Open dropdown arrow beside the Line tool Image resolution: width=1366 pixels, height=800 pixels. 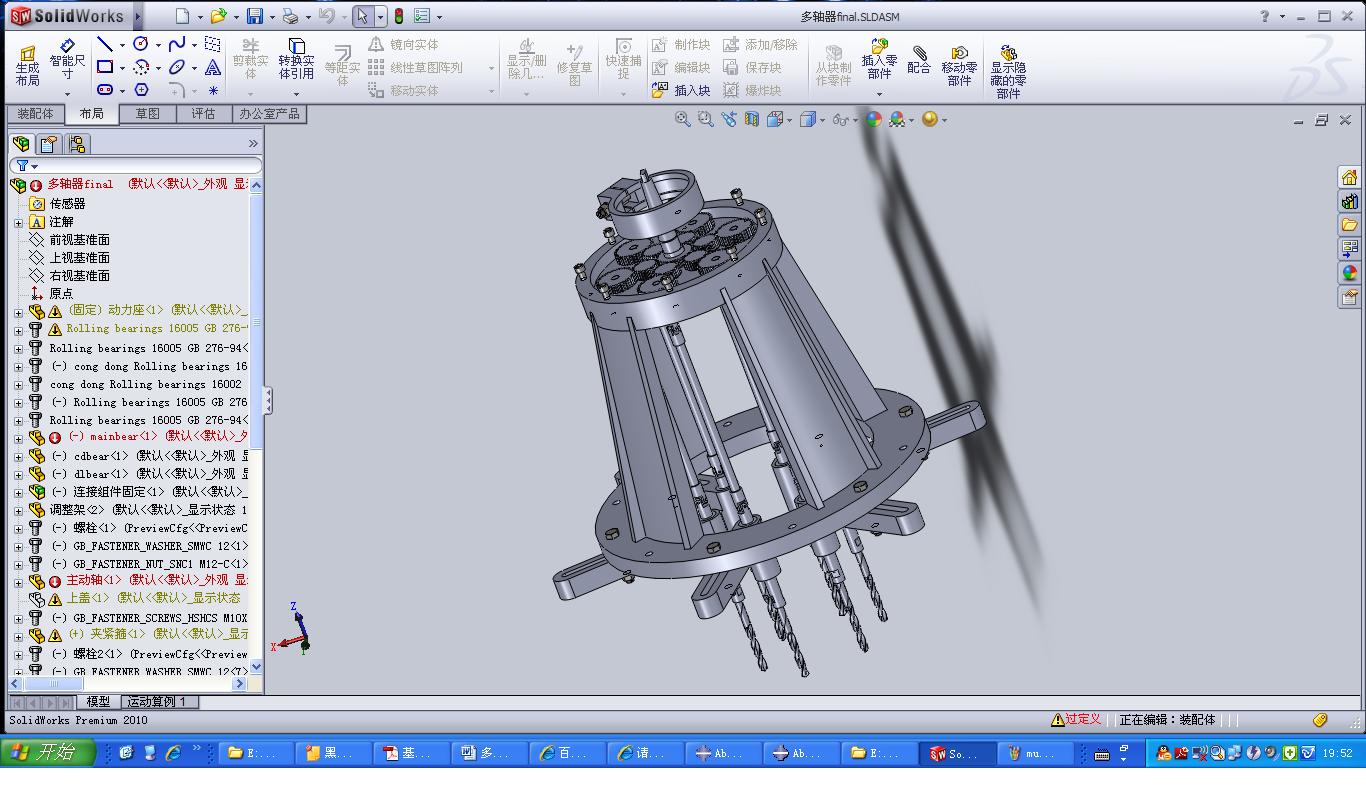click(x=122, y=45)
